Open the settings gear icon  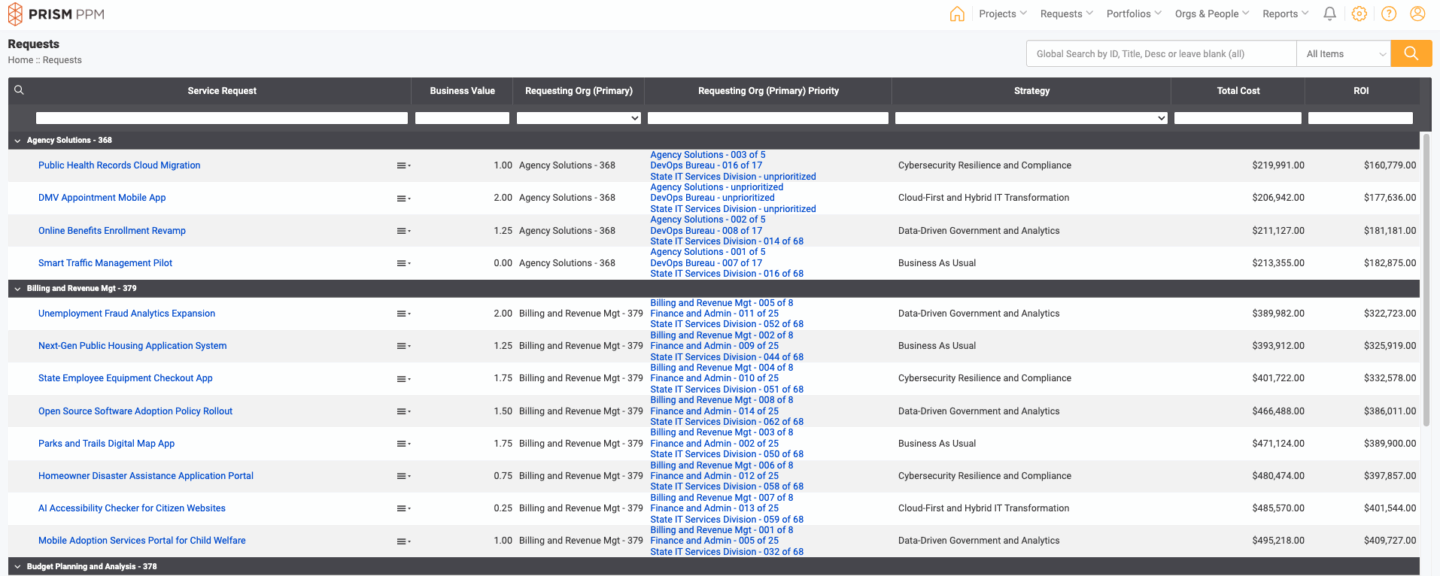(x=1359, y=14)
